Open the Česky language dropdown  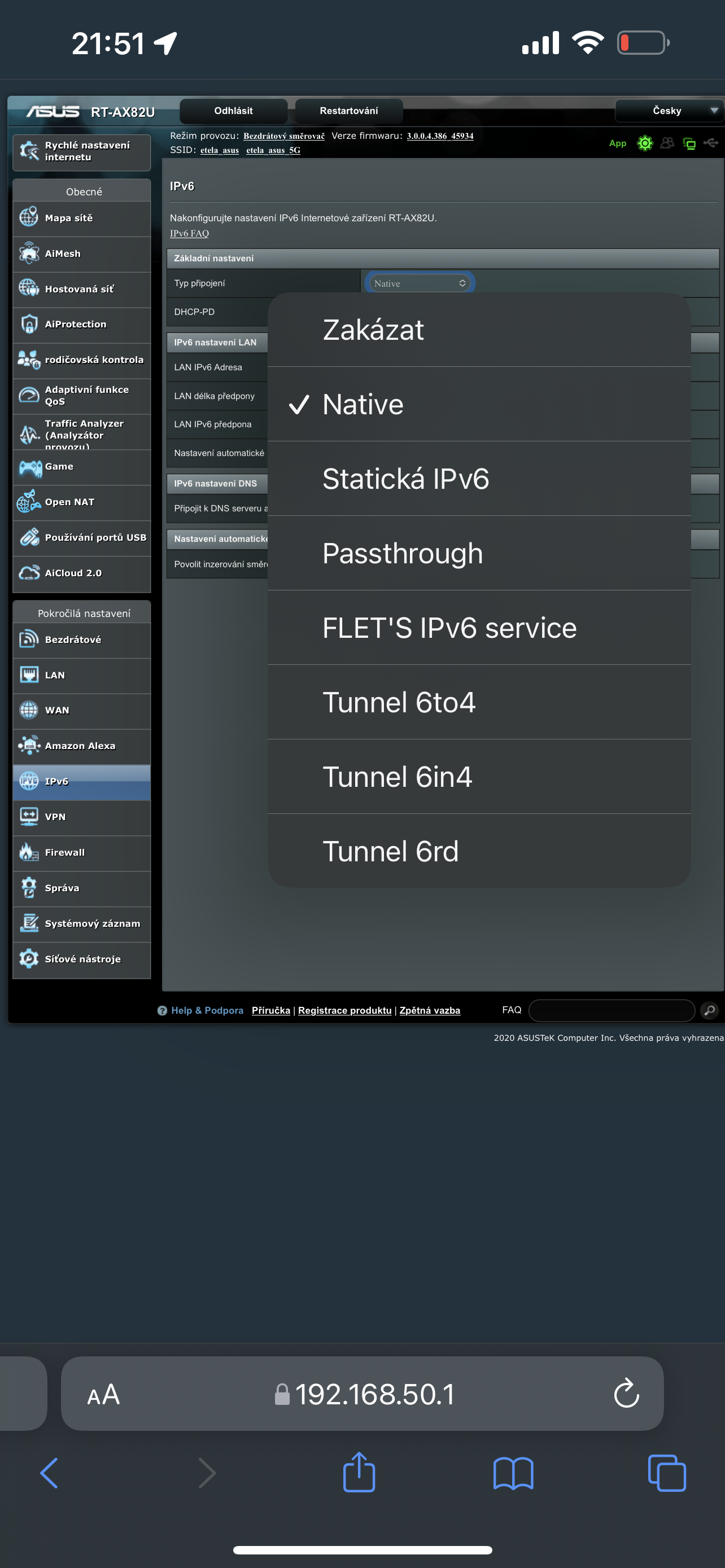[669, 111]
